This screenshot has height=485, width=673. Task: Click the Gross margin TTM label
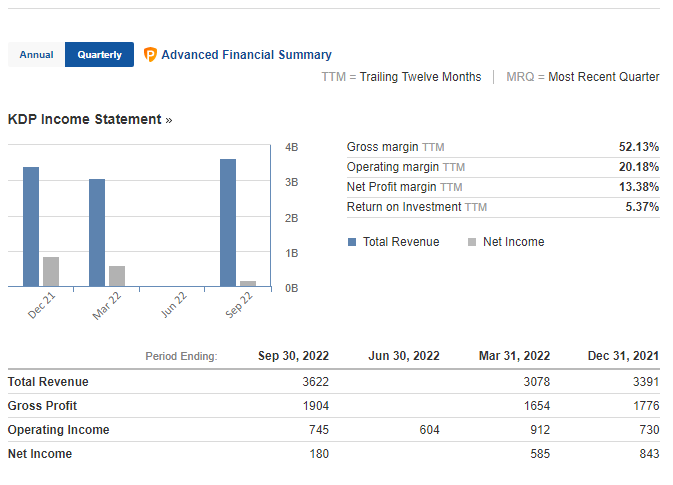coord(395,147)
